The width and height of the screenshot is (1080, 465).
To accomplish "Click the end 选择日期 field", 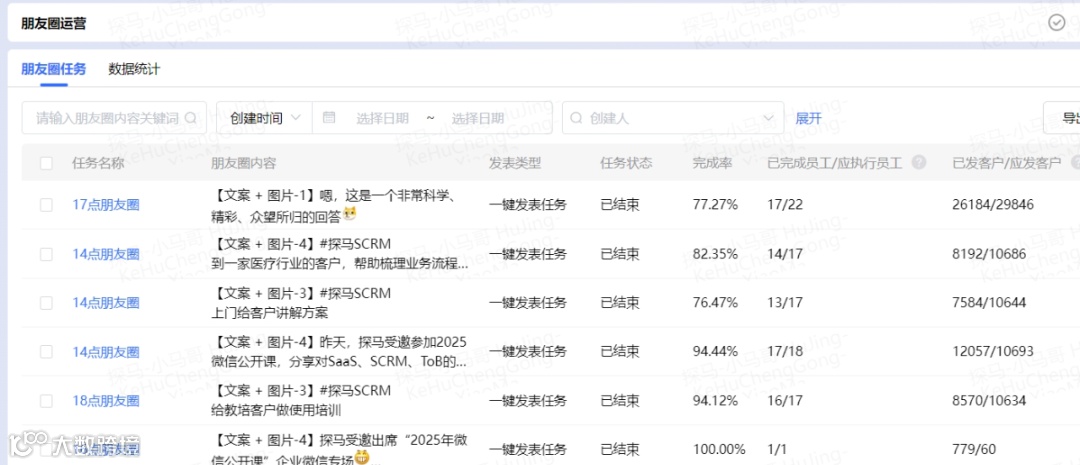I will (x=477, y=118).
